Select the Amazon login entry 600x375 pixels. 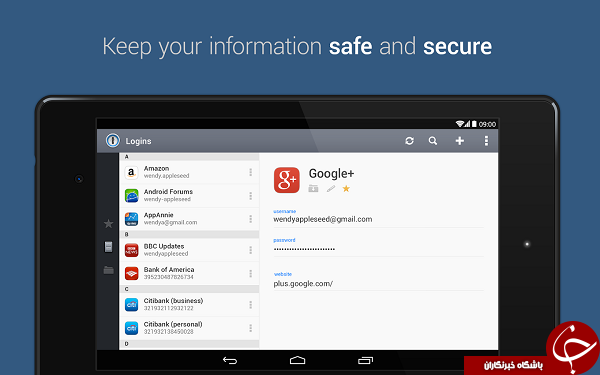click(189, 172)
